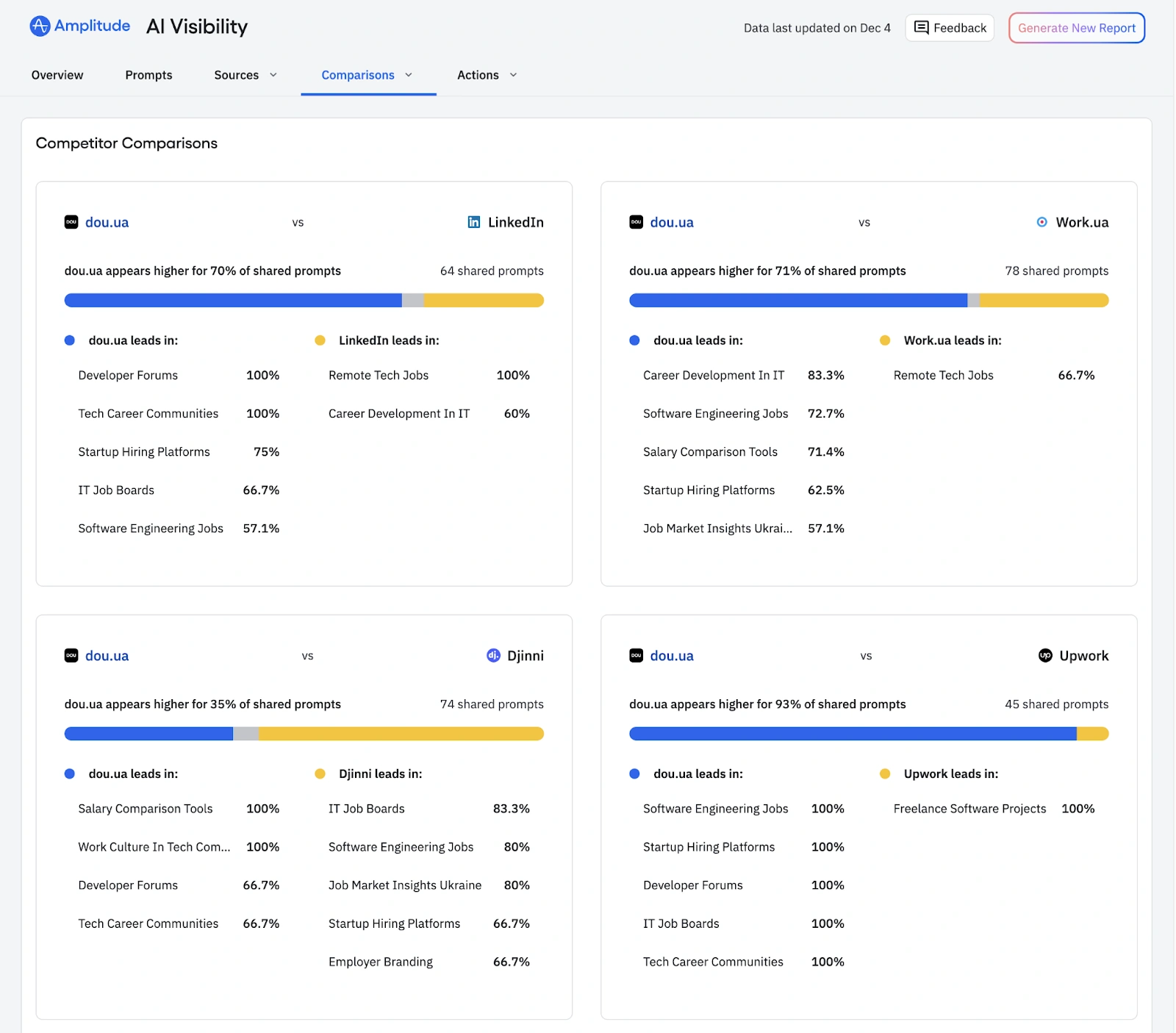Click the LinkedIn logo icon
The width and height of the screenshot is (1176, 1033).
(474, 222)
